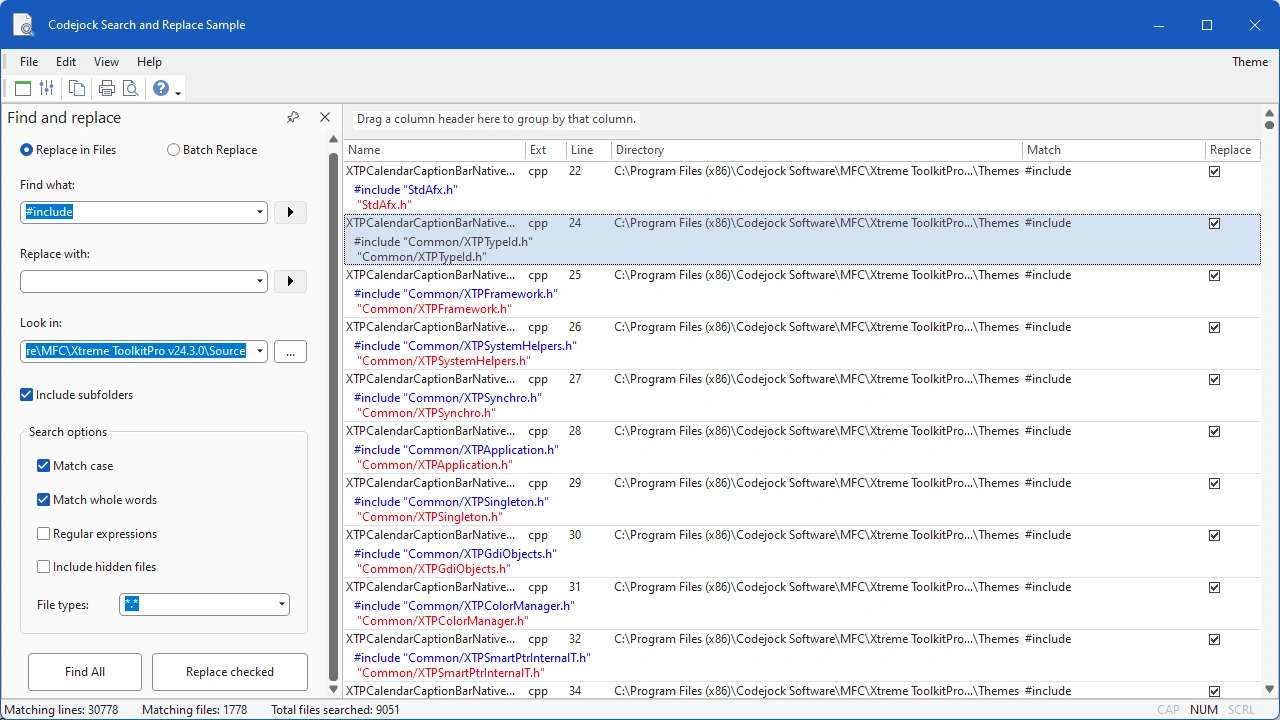Click the Help question mark icon

(x=161, y=88)
